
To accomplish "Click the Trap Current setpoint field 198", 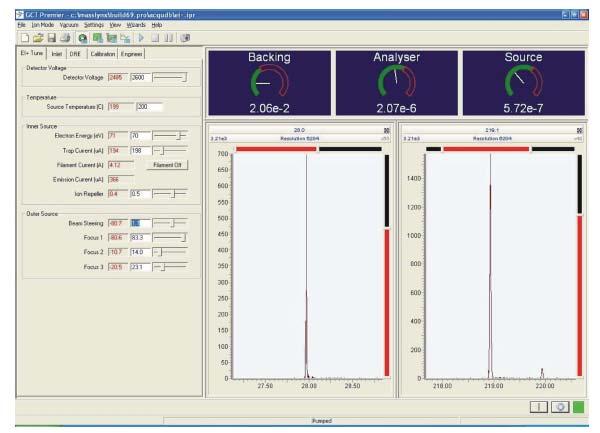I will [x=140, y=151].
